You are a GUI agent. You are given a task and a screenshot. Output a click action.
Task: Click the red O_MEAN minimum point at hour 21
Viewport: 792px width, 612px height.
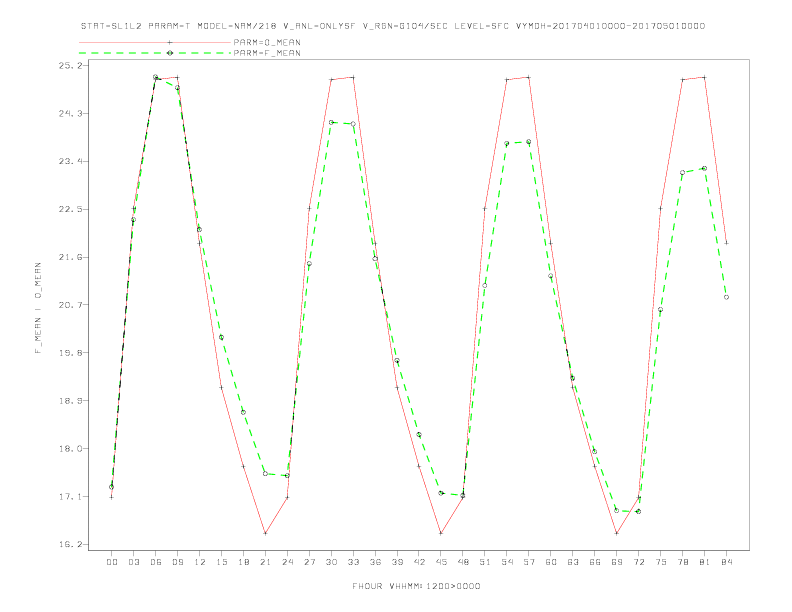tap(265, 533)
